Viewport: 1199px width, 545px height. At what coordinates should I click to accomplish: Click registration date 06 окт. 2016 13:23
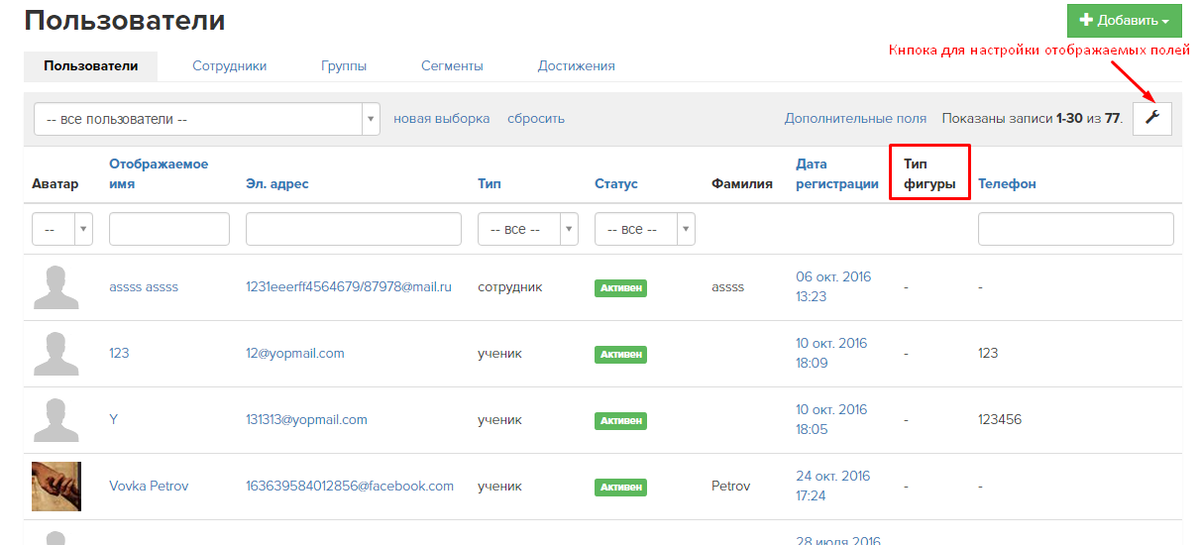[x=833, y=287]
